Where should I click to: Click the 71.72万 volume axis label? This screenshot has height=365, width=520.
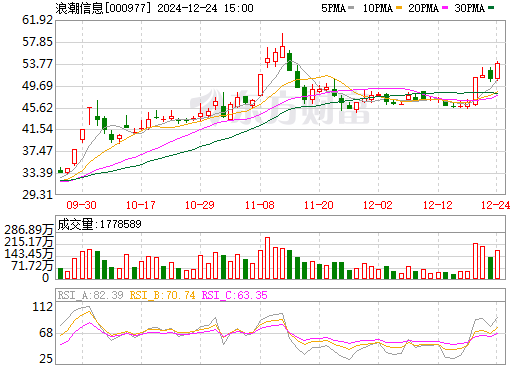[x=32, y=266]
